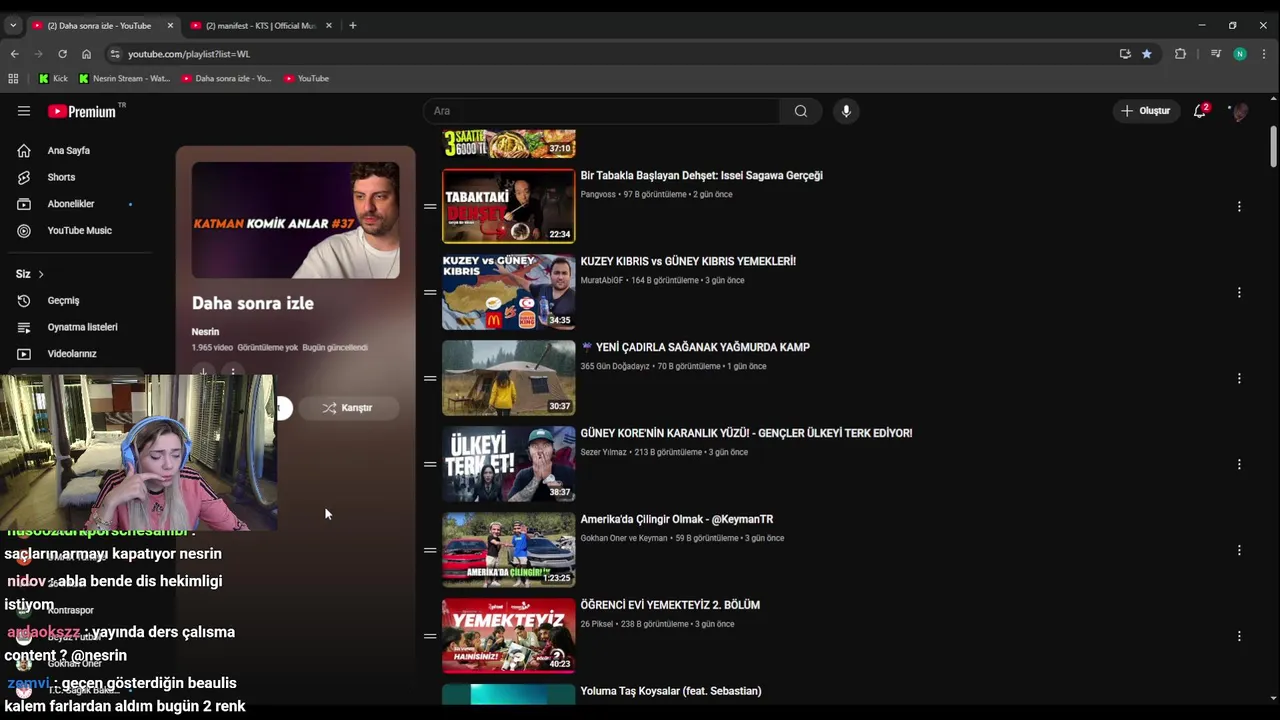This screenshot has width=1280, height=720.
Task: Open Oynatma listeleri in sidebar
Action: (x=82, y=327)
